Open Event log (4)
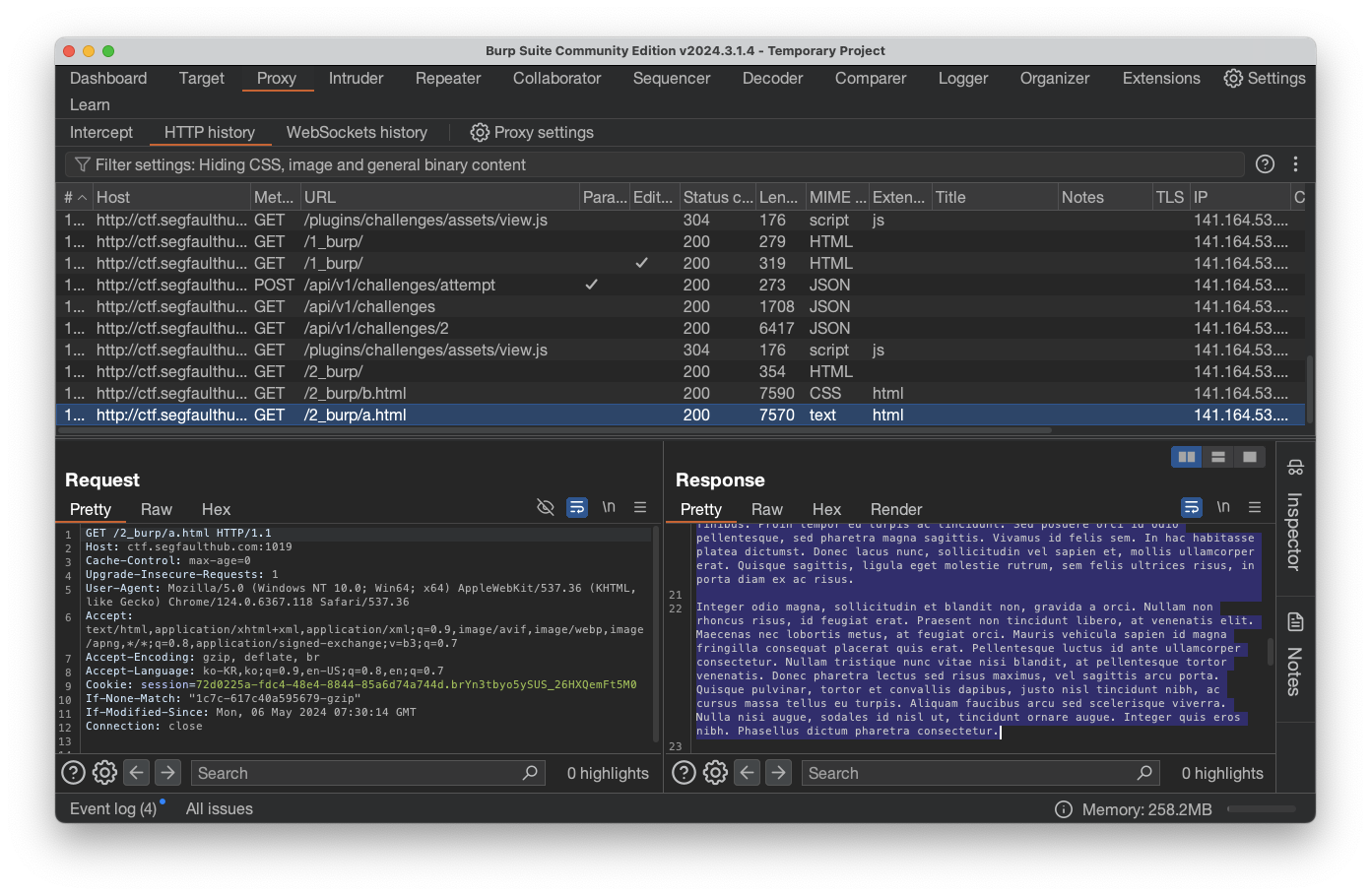Screen dimensions: 1371x896 (113, 808)
